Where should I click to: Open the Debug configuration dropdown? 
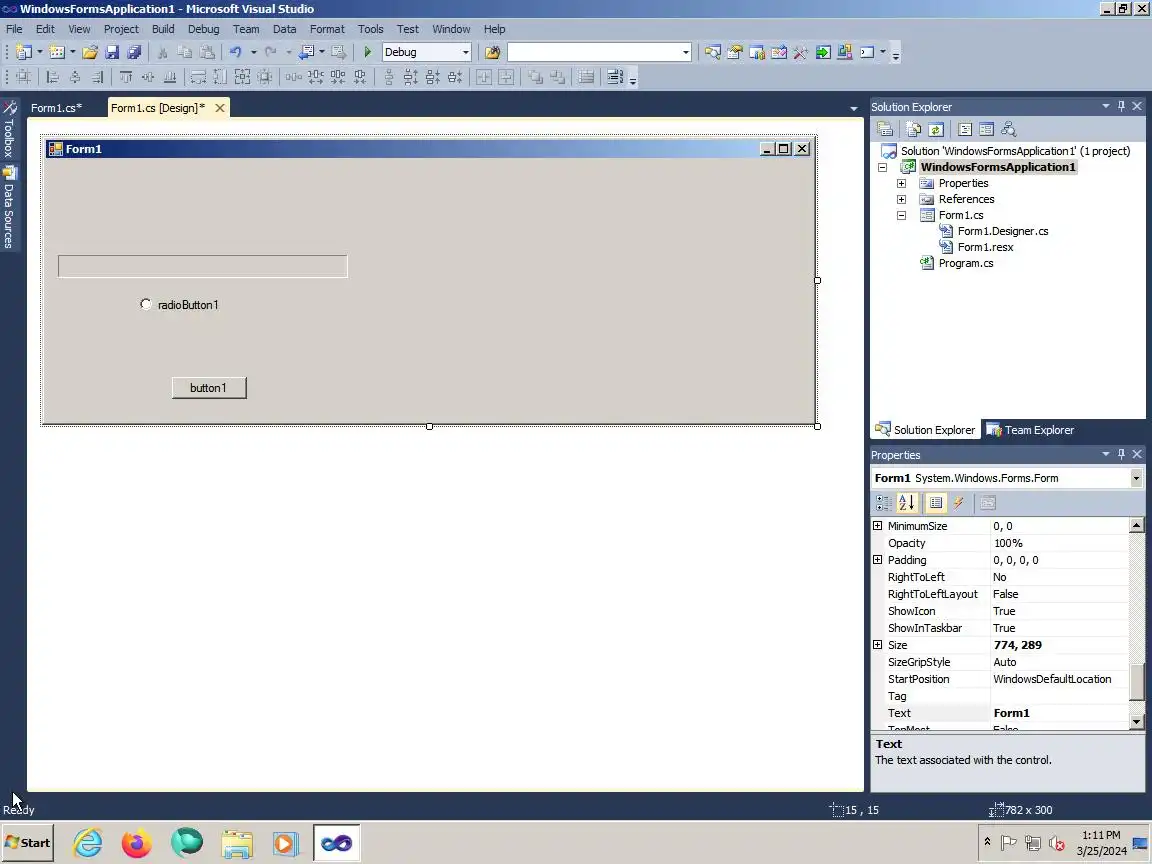pos(466,52)
